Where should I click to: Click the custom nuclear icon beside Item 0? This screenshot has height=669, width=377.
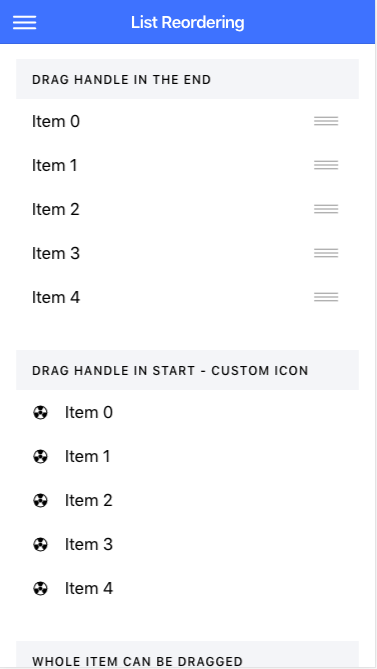(x=40, y=413)
